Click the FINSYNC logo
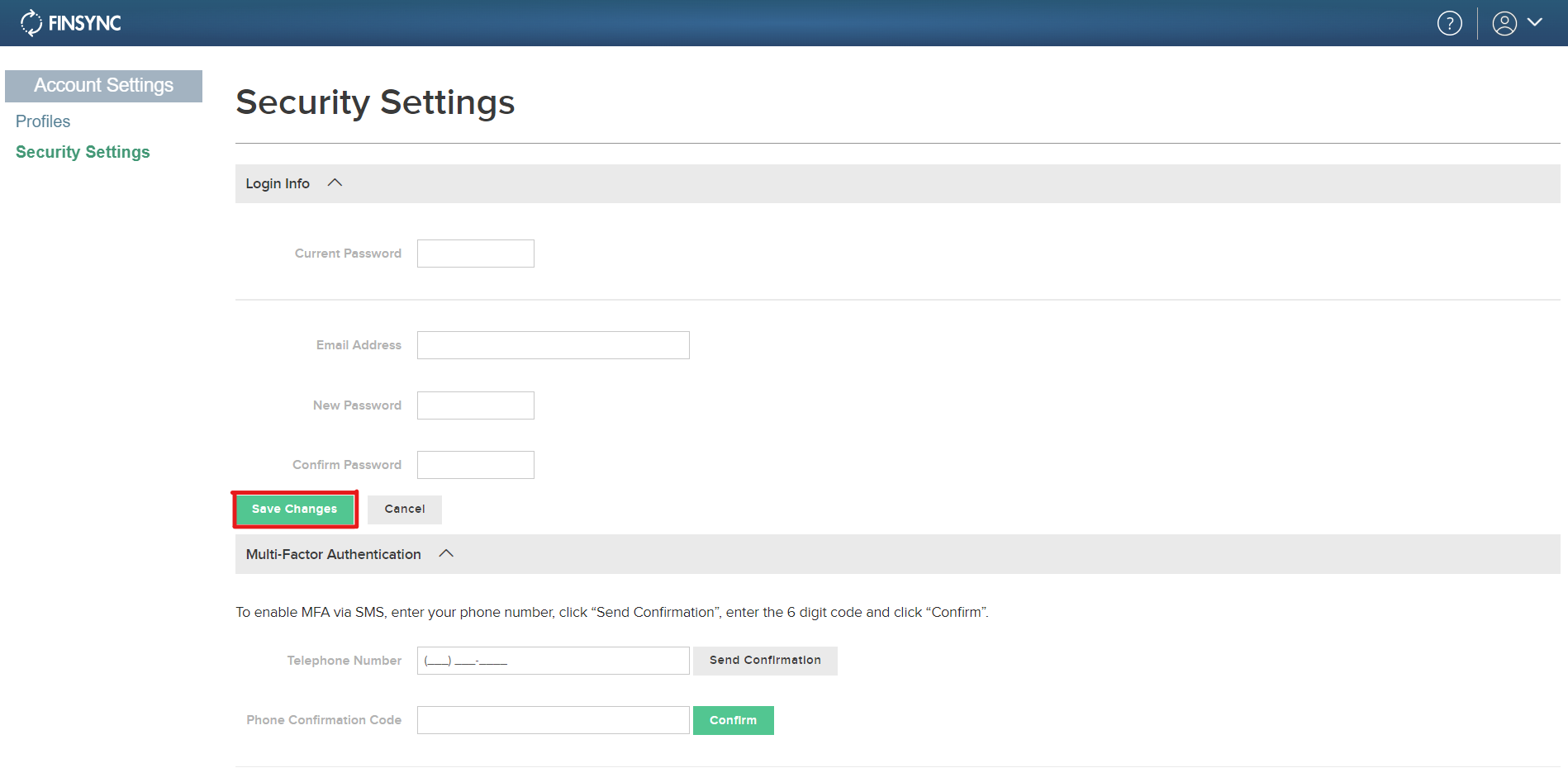1568x768 pixels. click(70, 22)
